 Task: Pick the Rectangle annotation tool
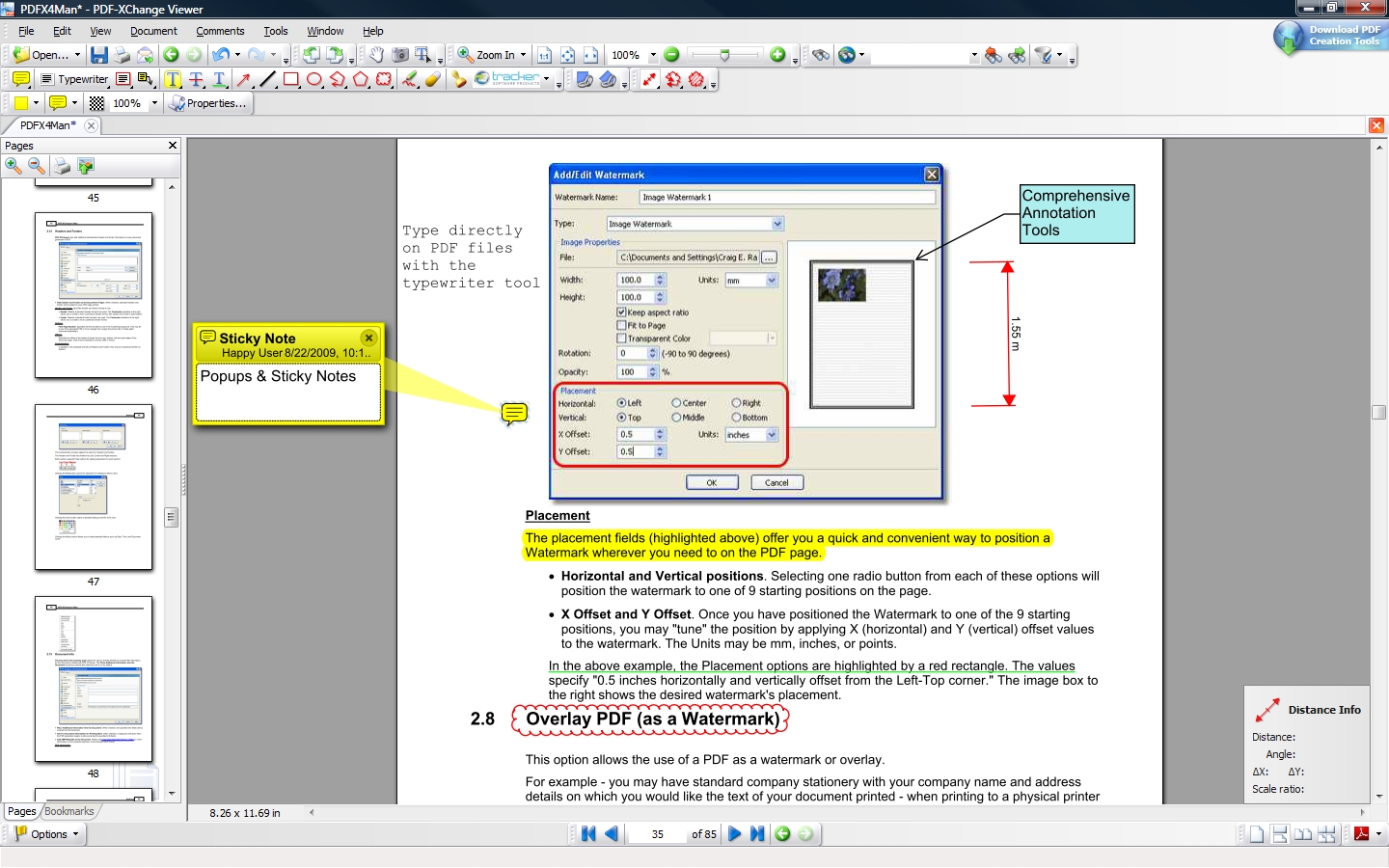(290, 79)
